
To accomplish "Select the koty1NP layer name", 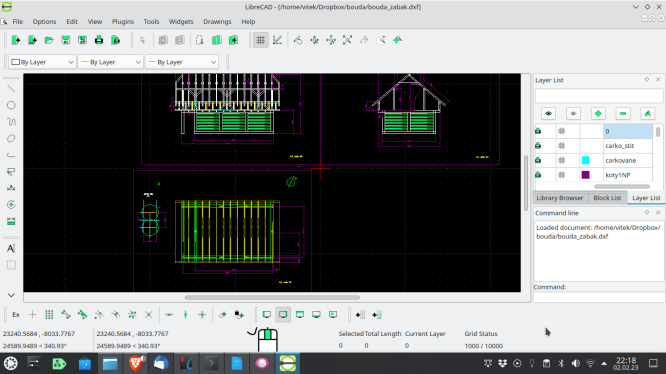I will (x=618, y=175).
